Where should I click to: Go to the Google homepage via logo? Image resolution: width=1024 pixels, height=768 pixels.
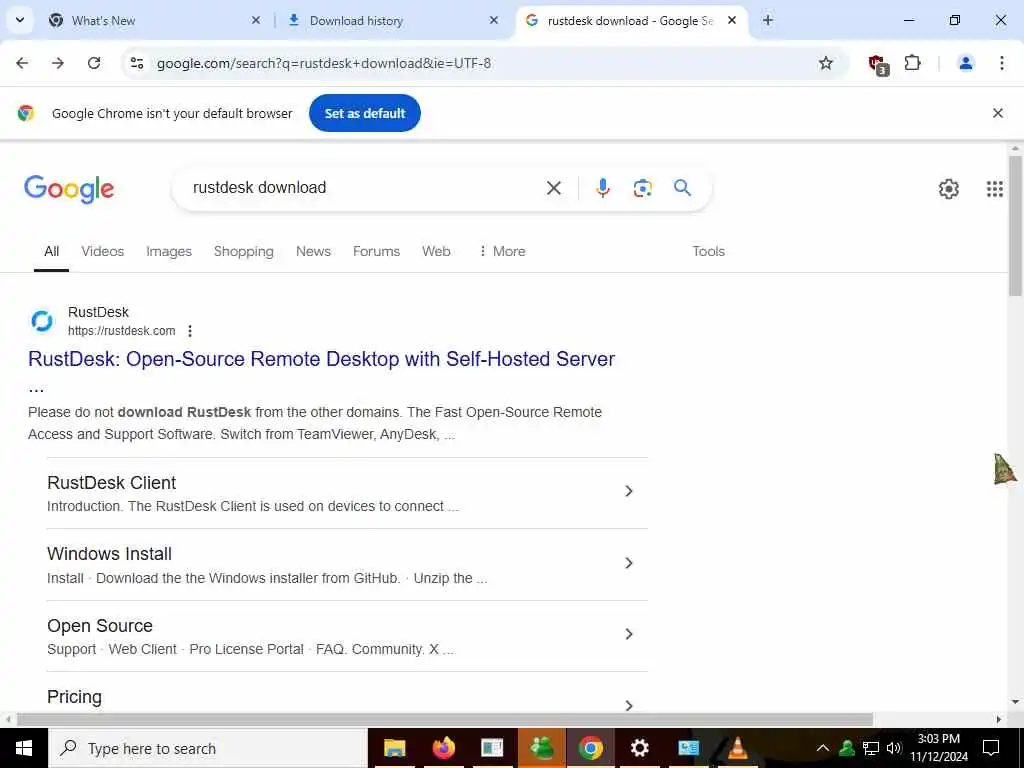click(69, 189)
